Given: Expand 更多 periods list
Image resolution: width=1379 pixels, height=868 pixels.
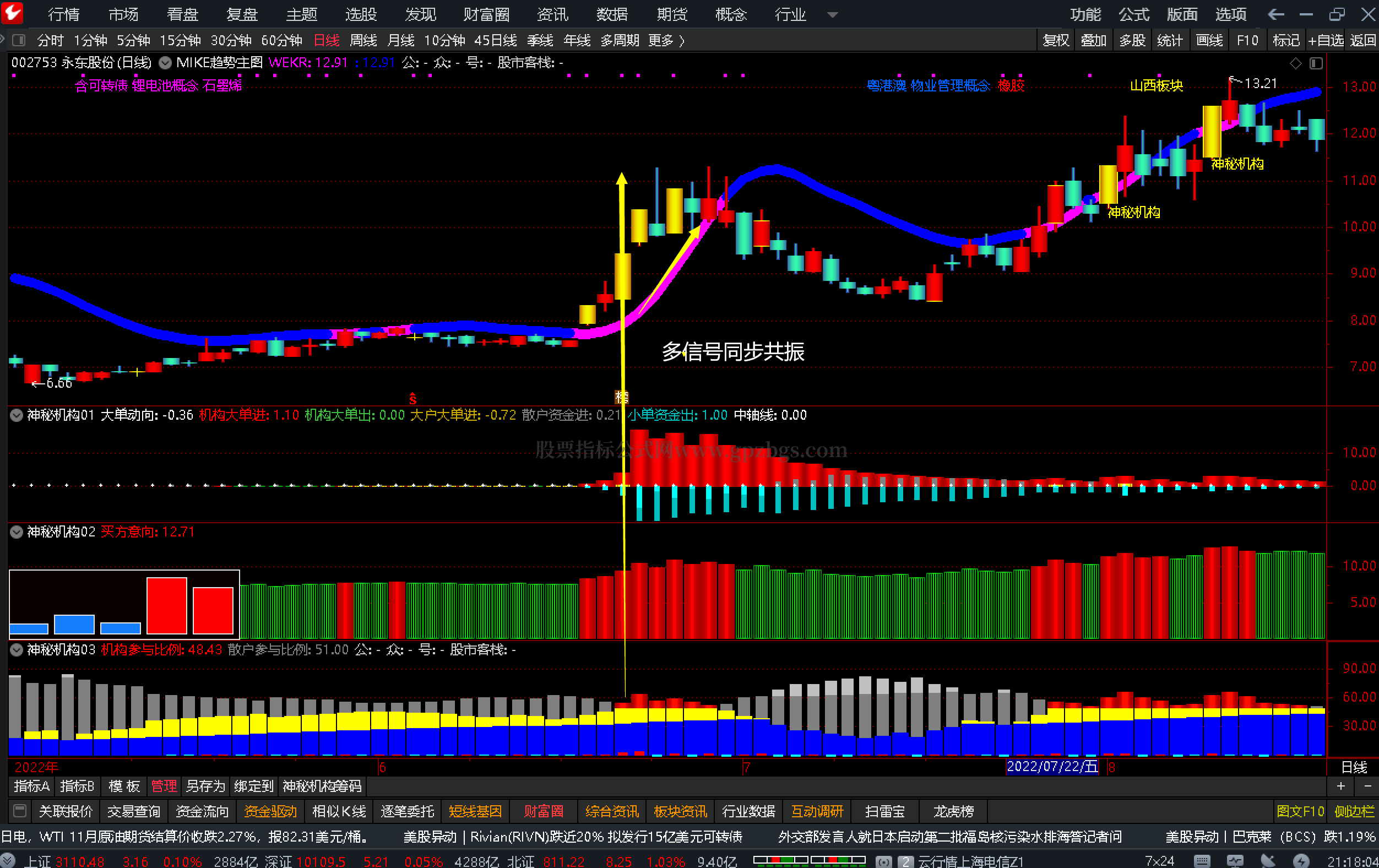Looking at the screenshot, I should (x=666, y=41).
